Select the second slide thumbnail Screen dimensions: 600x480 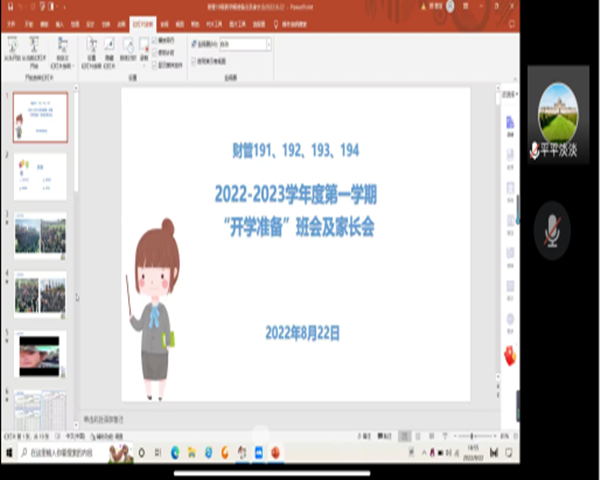tap(41, 176)
